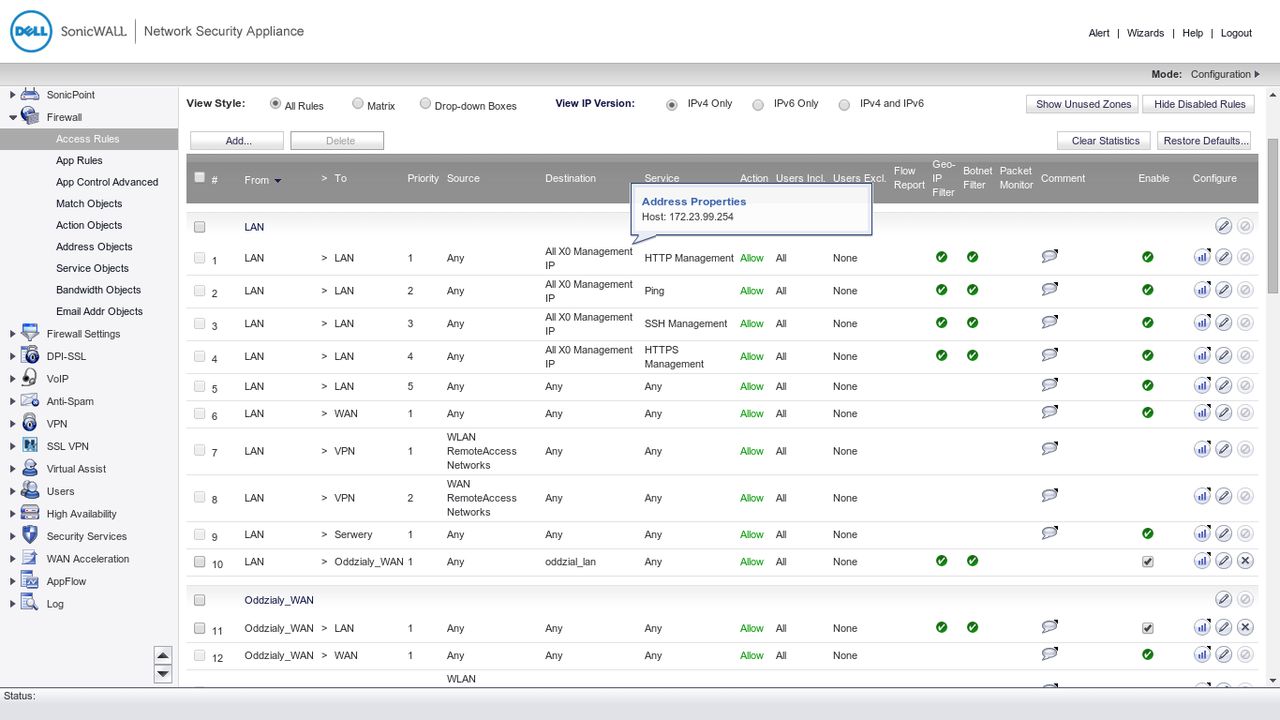Select IPv6 Only version
Image resolution: width=1280 pixels, height=720 pixels.
(758, 104)
